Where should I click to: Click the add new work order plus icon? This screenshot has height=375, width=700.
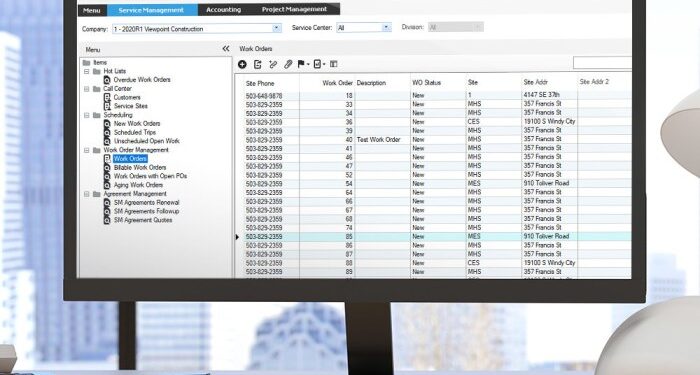tap(242, 64)
